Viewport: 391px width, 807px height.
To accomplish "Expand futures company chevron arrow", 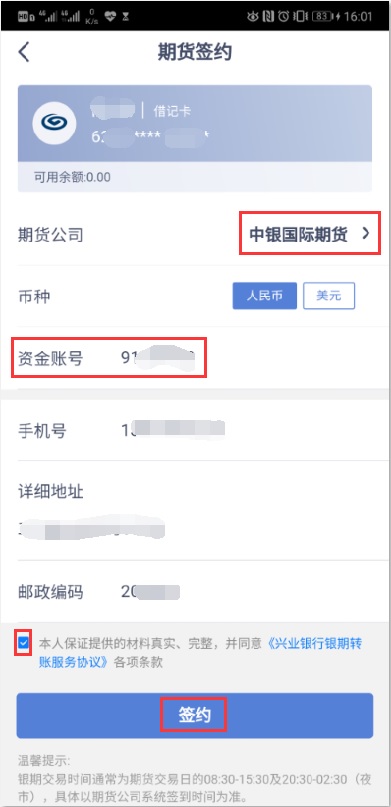I will coord(366,234).
